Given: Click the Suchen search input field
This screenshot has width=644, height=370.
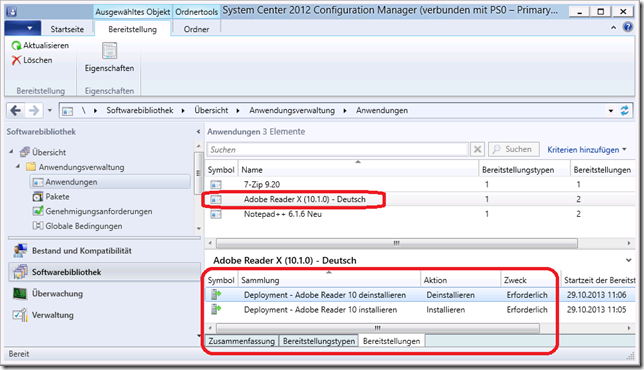Looking at the screenshot, I should point(338,149).
